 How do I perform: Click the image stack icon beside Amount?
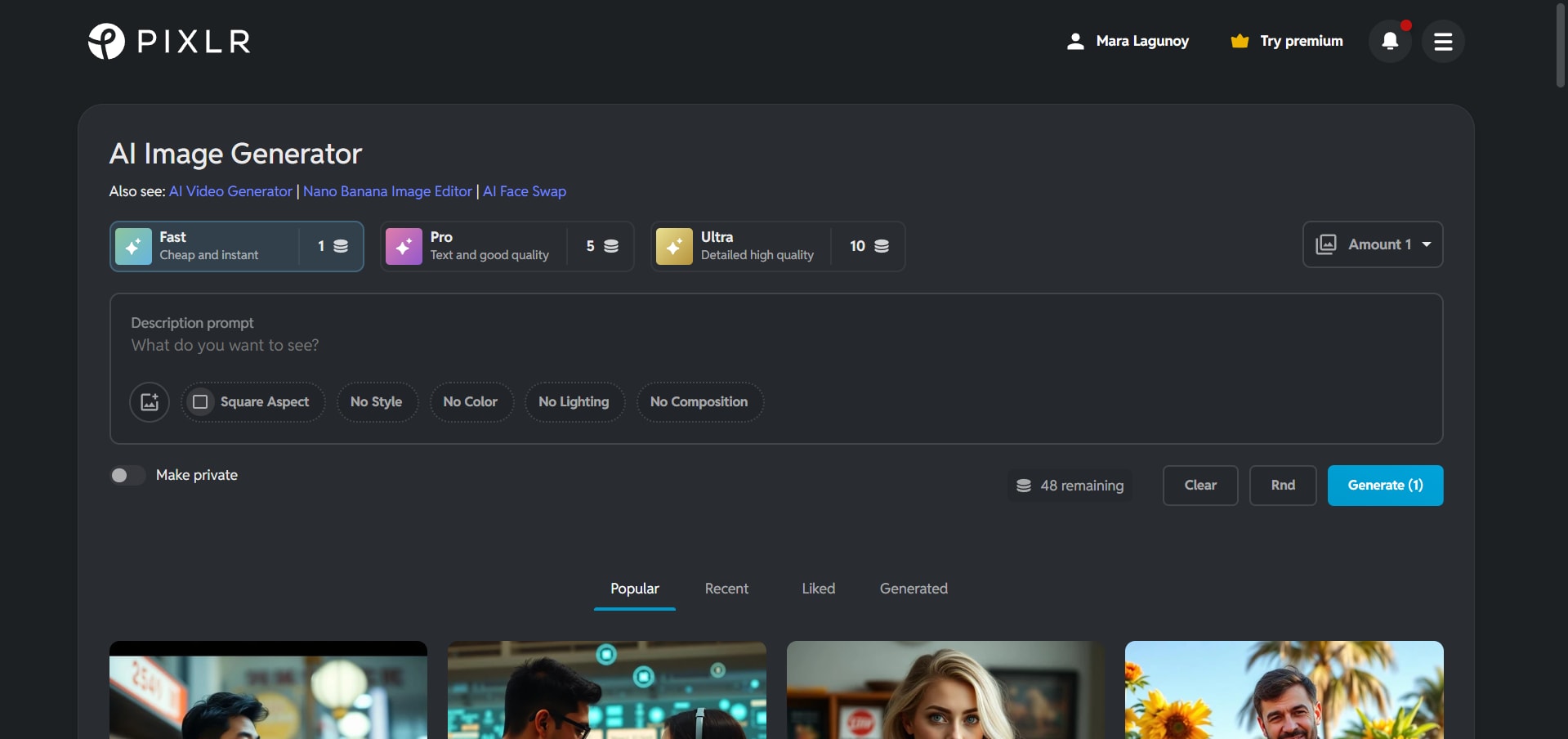[1326, 244]
